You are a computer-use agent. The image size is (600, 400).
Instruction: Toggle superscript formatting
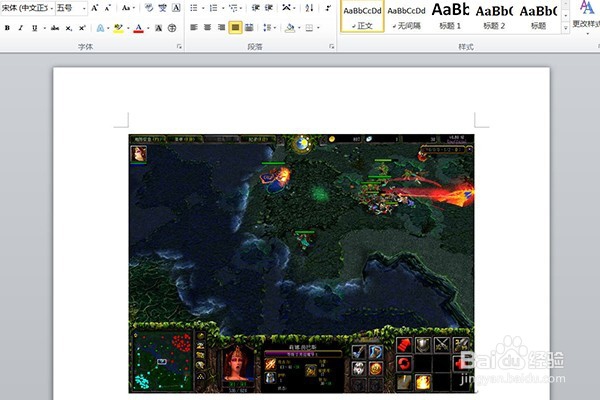(82, 28)
